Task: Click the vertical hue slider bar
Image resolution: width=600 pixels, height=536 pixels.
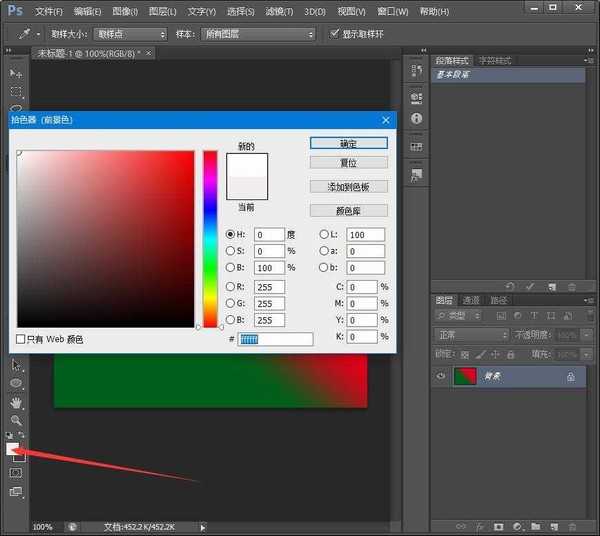Action: click(210, 238)
